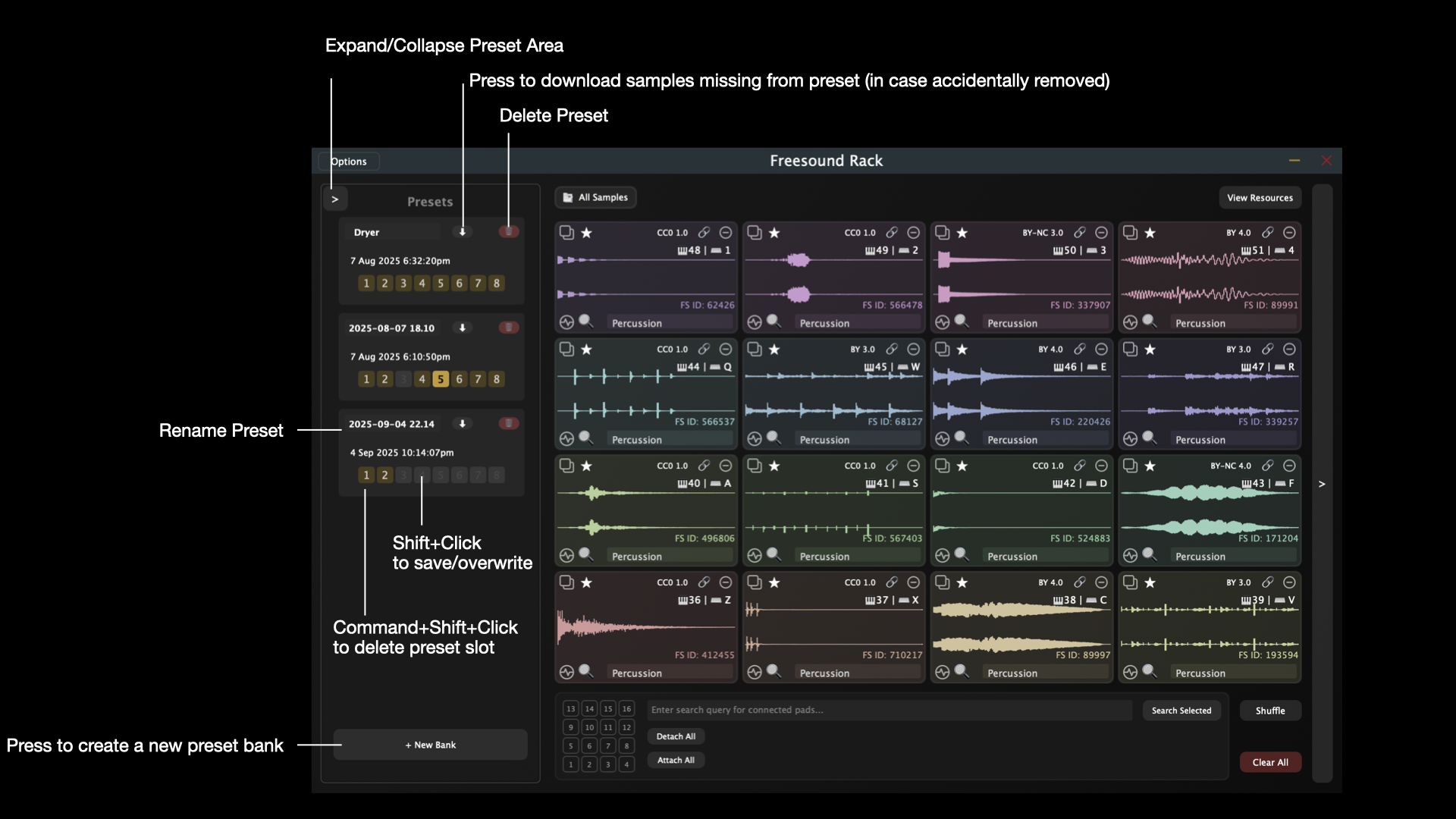This screenshot has width=1456, height=819.
Task: Open the All Samples tab
Action: [x=595, y=198]
